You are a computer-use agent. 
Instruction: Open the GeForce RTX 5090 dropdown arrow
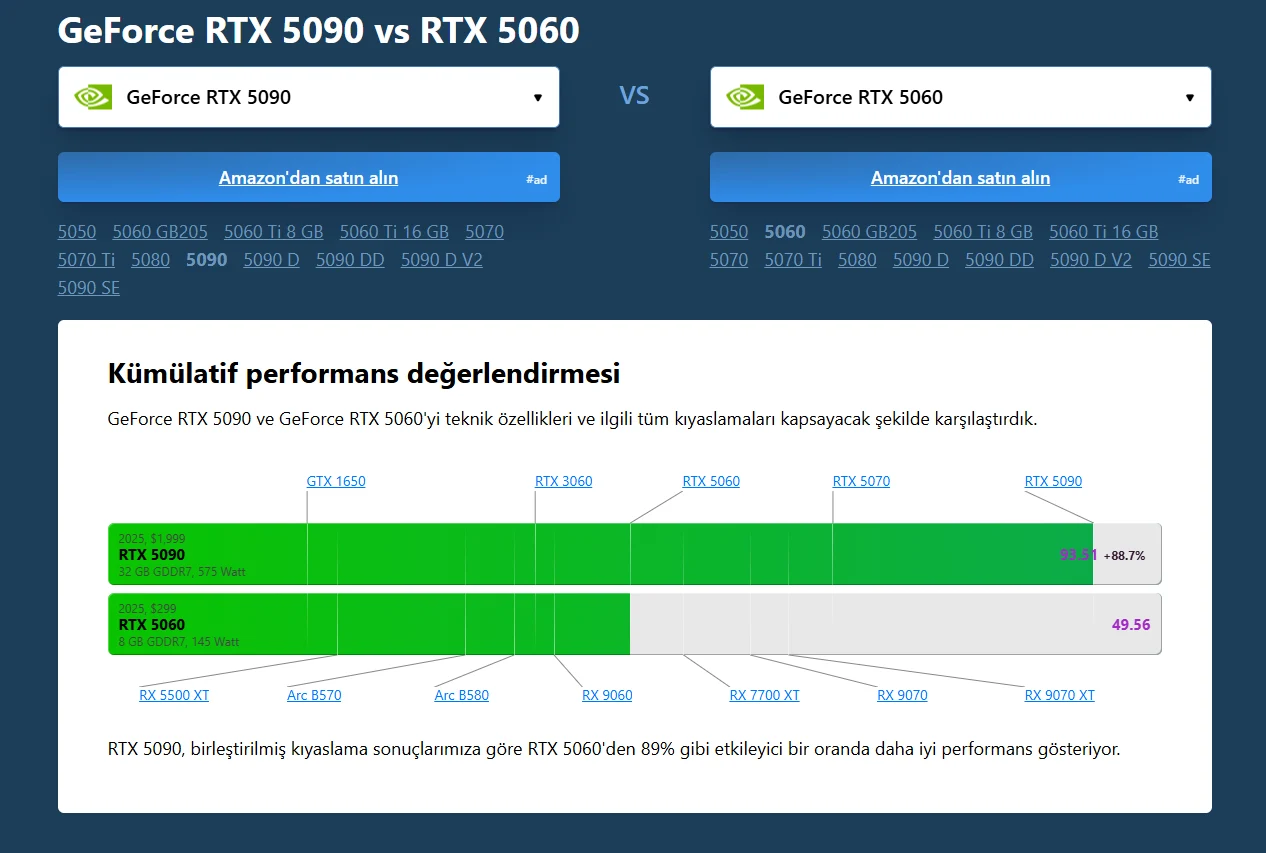pos(538,98)
